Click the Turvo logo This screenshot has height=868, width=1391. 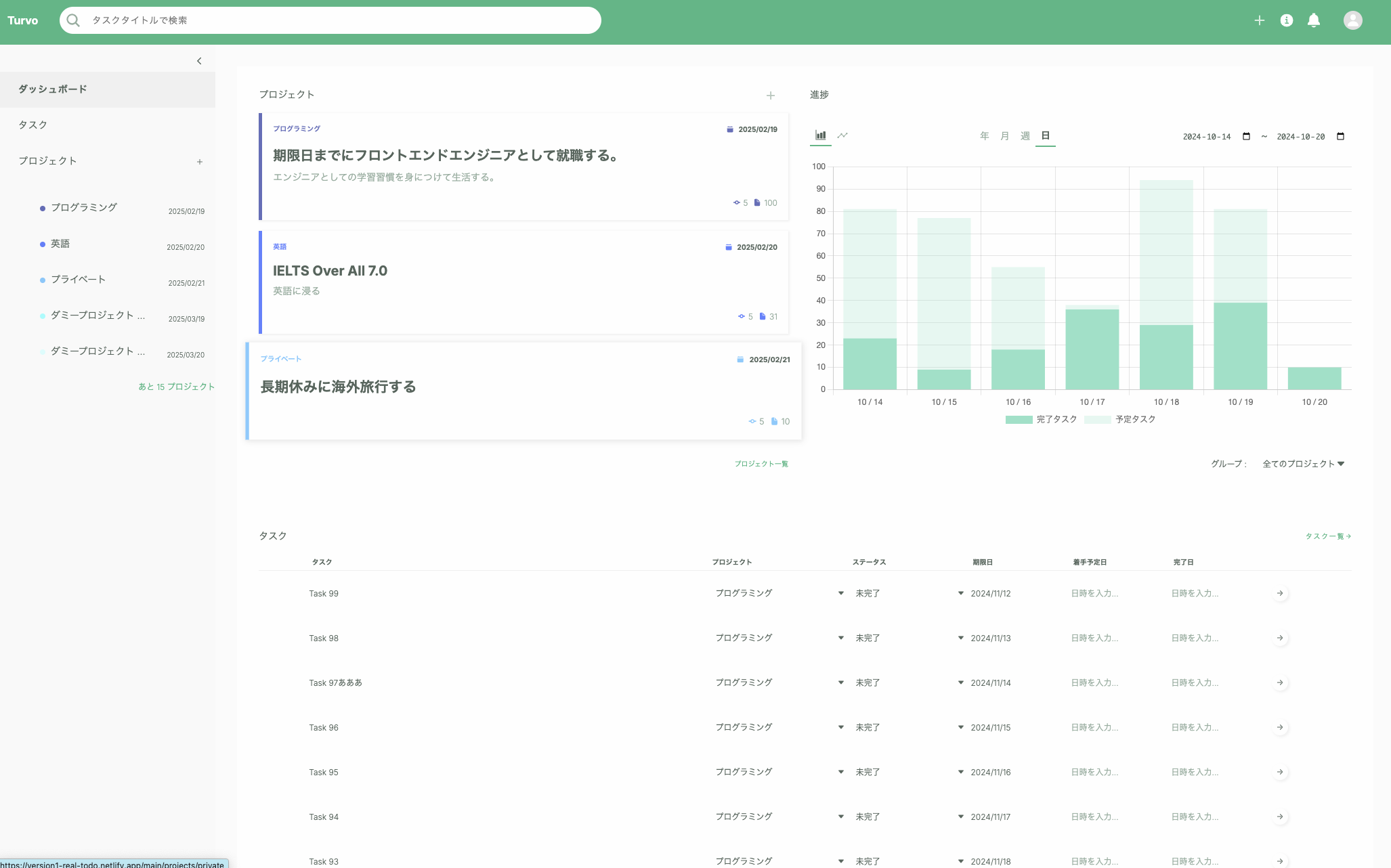[x=23, y=20]
